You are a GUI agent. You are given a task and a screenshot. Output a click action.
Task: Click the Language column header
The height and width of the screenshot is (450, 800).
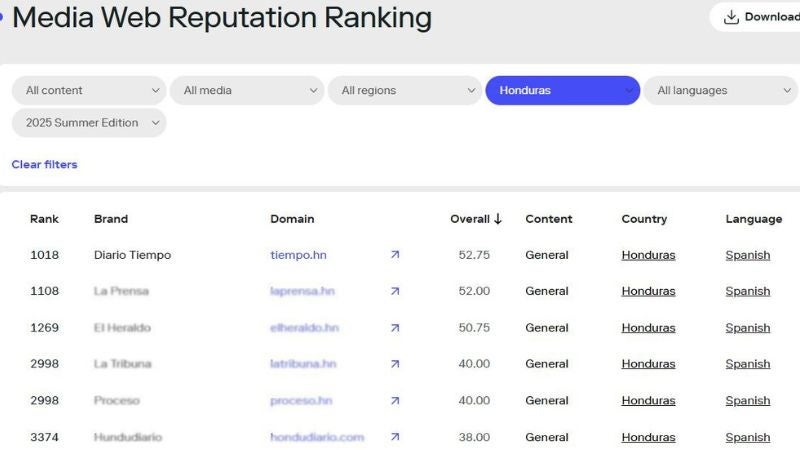(754, 219)
